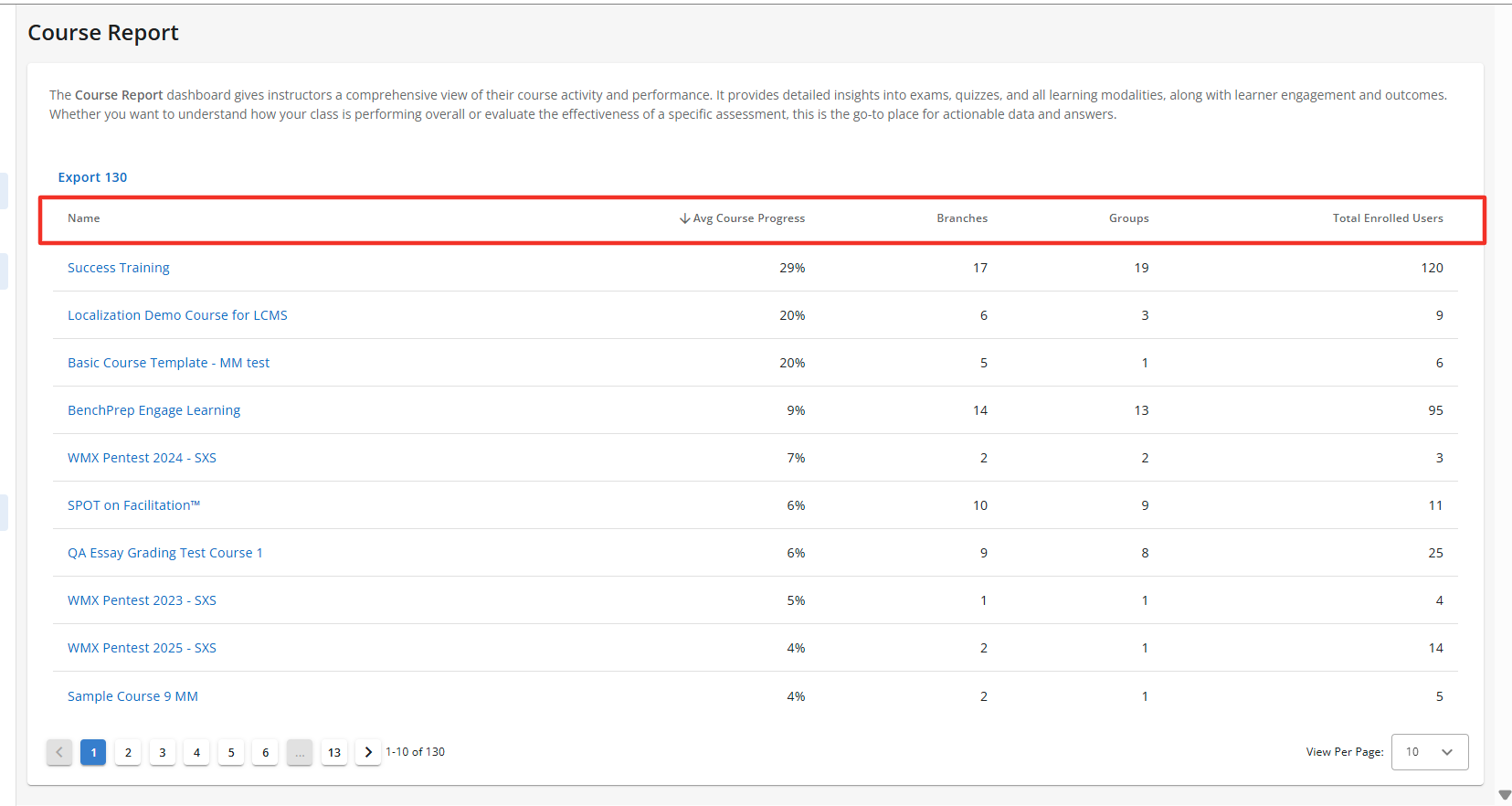Sort by Total Enrolled Users column
Screen dimensions: 1512x806
point(1387,218)
